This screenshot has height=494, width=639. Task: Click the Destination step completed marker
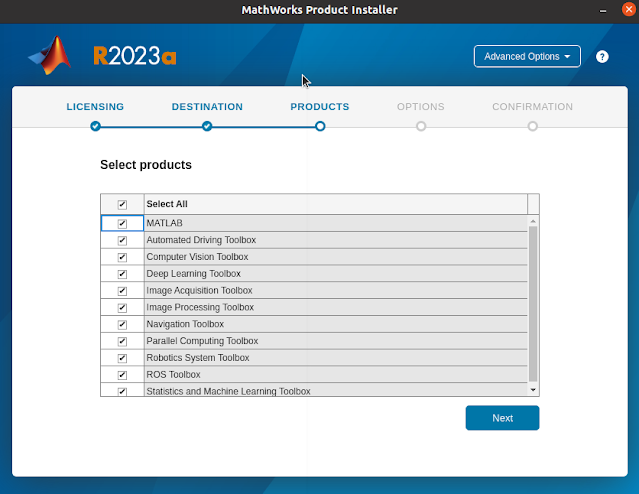(x=207, y=126)
